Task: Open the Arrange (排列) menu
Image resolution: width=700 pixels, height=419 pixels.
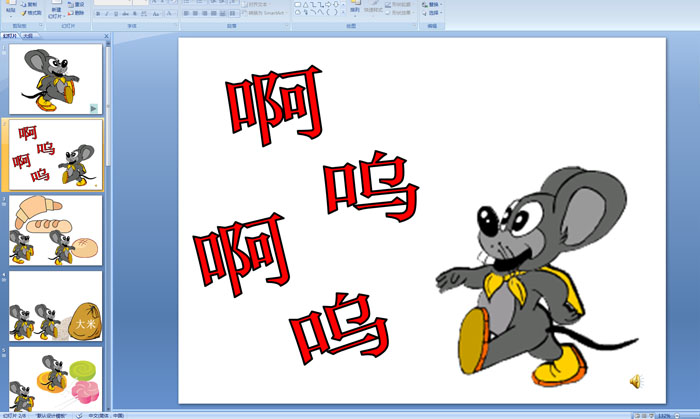Action: [355, 8]
